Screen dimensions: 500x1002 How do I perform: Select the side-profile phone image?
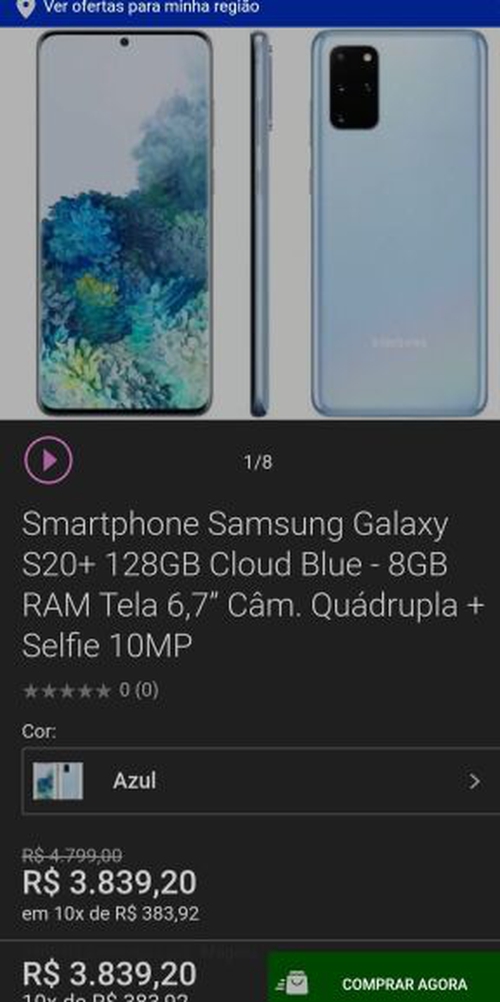pos(259,223)
